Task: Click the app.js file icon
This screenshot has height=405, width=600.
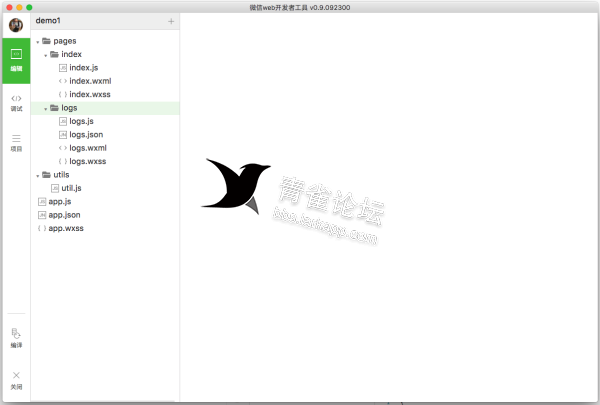Action: point(42,202)
